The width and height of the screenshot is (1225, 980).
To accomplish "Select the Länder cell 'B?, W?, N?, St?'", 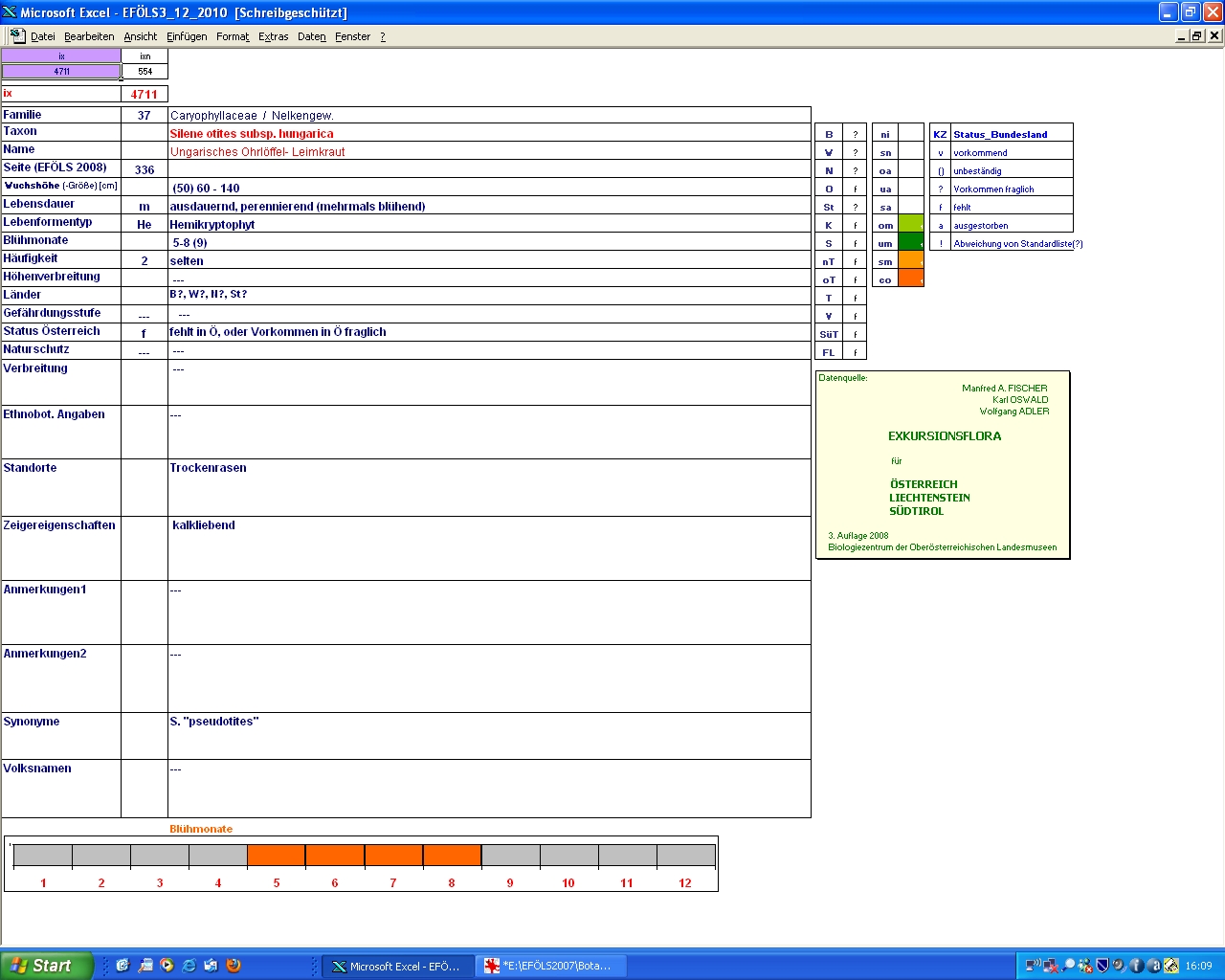I will click(x=489, y=295).
